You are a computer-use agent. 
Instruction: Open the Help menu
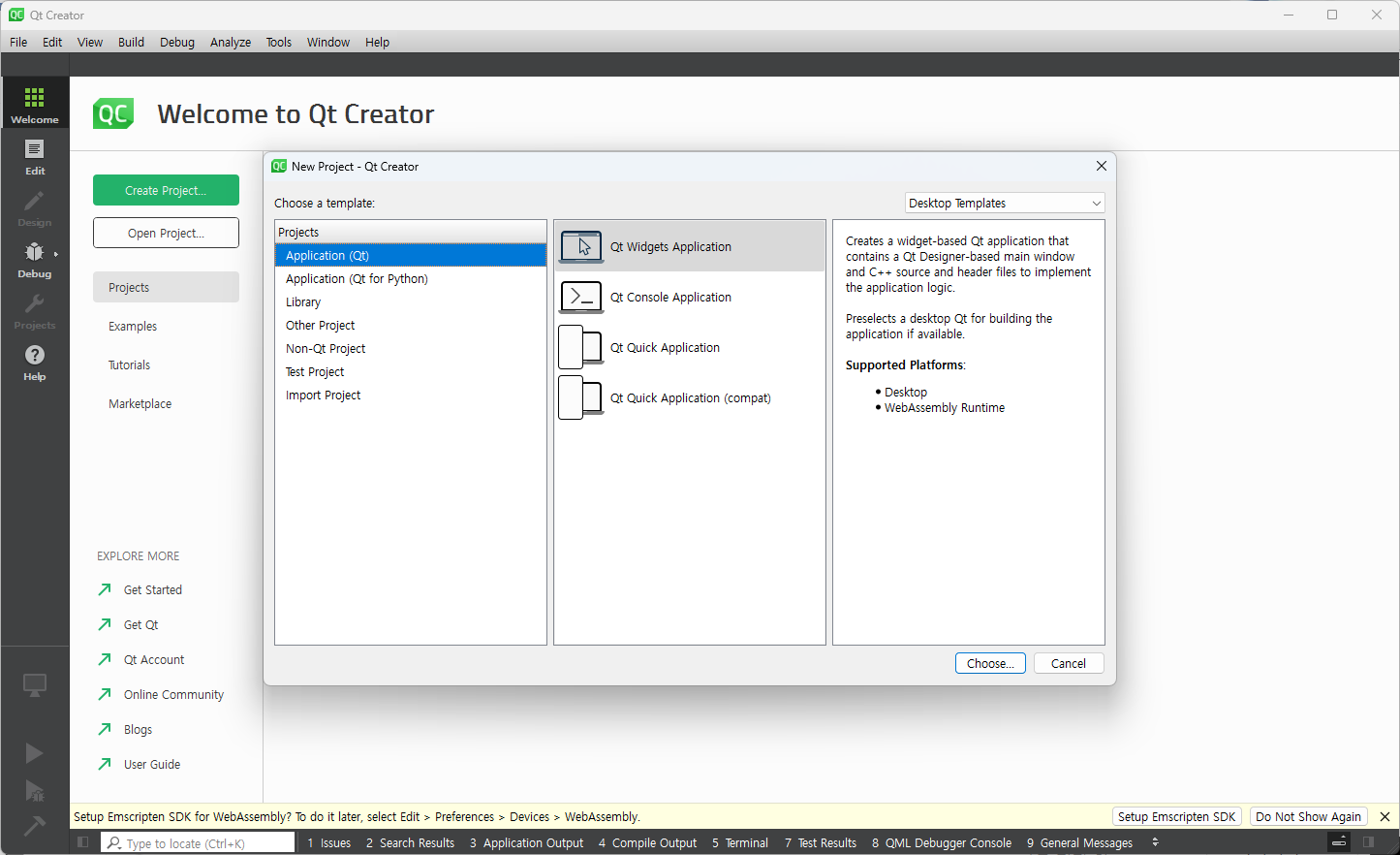(x=377, y=42)
